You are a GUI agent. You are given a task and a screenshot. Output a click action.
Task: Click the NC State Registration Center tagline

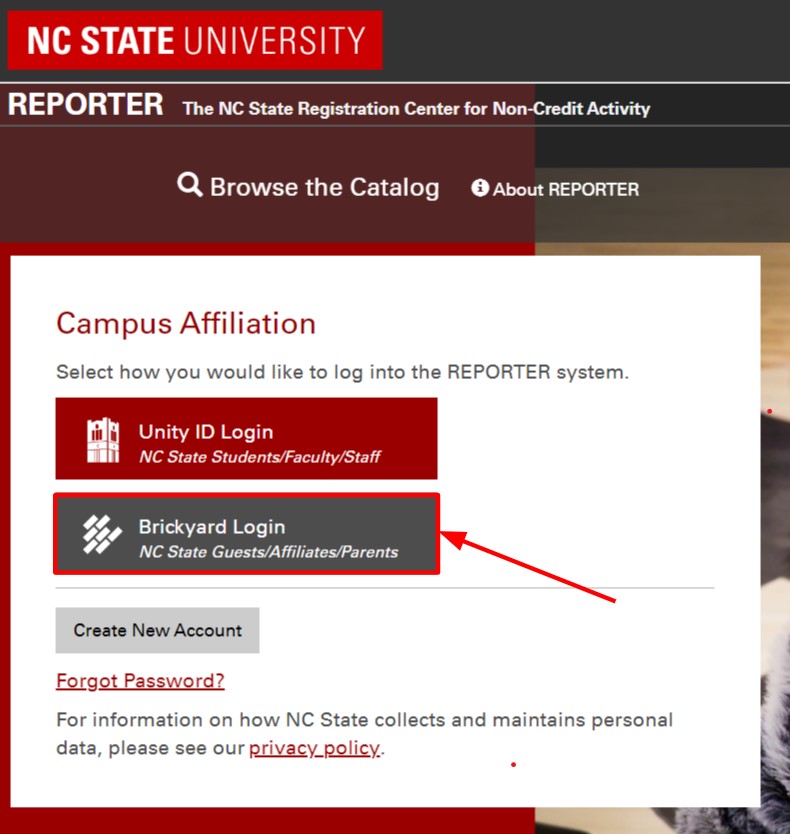(416, 108)
